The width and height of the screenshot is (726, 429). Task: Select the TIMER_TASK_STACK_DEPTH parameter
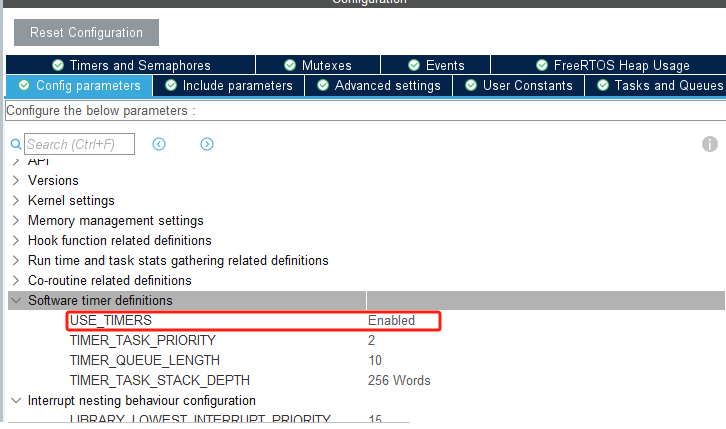[160, 380]
